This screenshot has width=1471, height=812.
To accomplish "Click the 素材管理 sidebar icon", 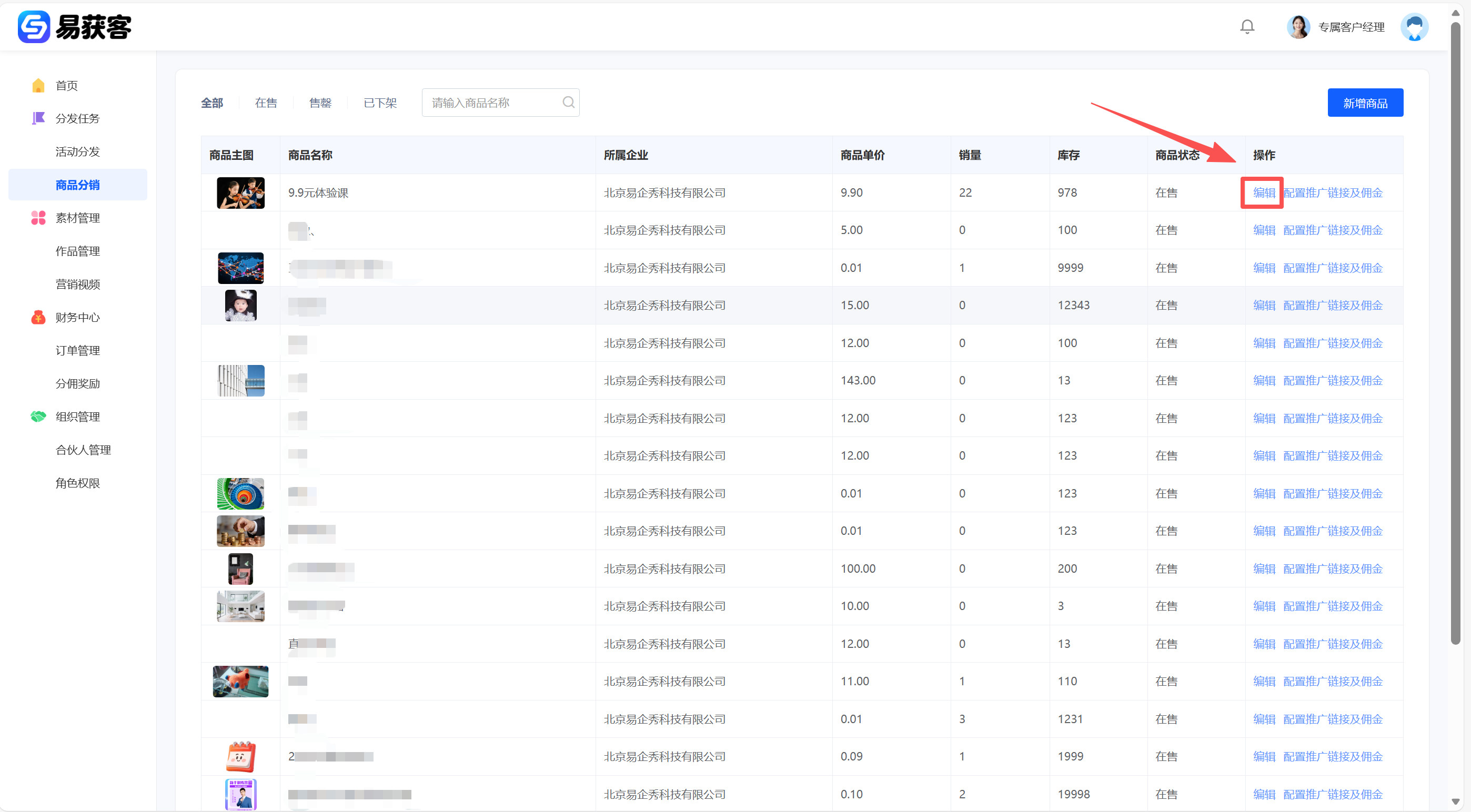I will pyautogui.click(x=38, y=218).
